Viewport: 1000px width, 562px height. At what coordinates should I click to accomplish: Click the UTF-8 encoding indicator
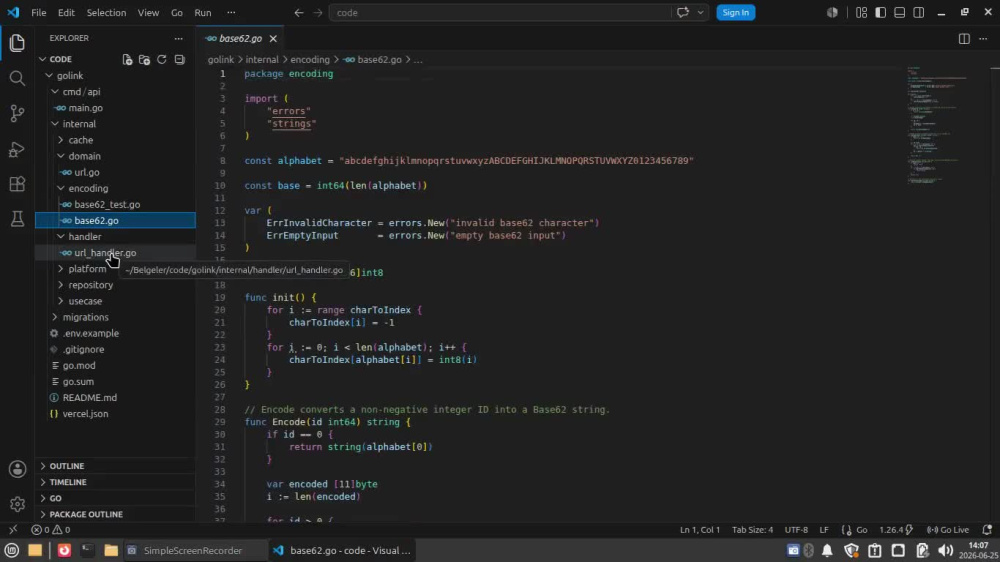pos(796,529)
